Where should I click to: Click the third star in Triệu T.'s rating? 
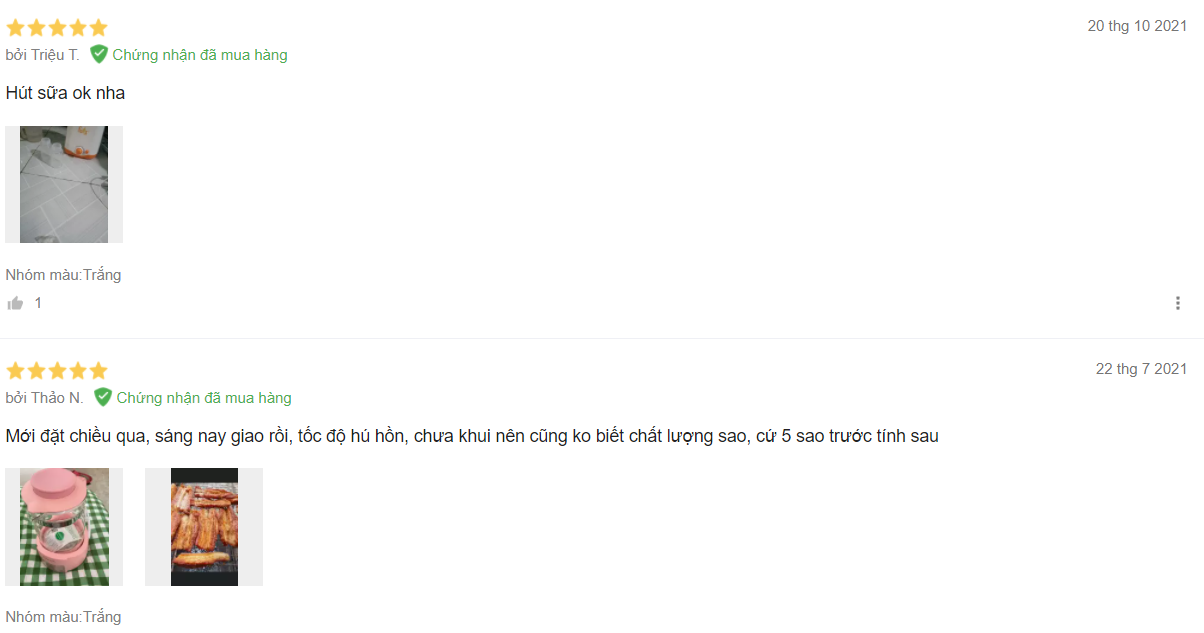pyautogui.click(x=57, y=28)
